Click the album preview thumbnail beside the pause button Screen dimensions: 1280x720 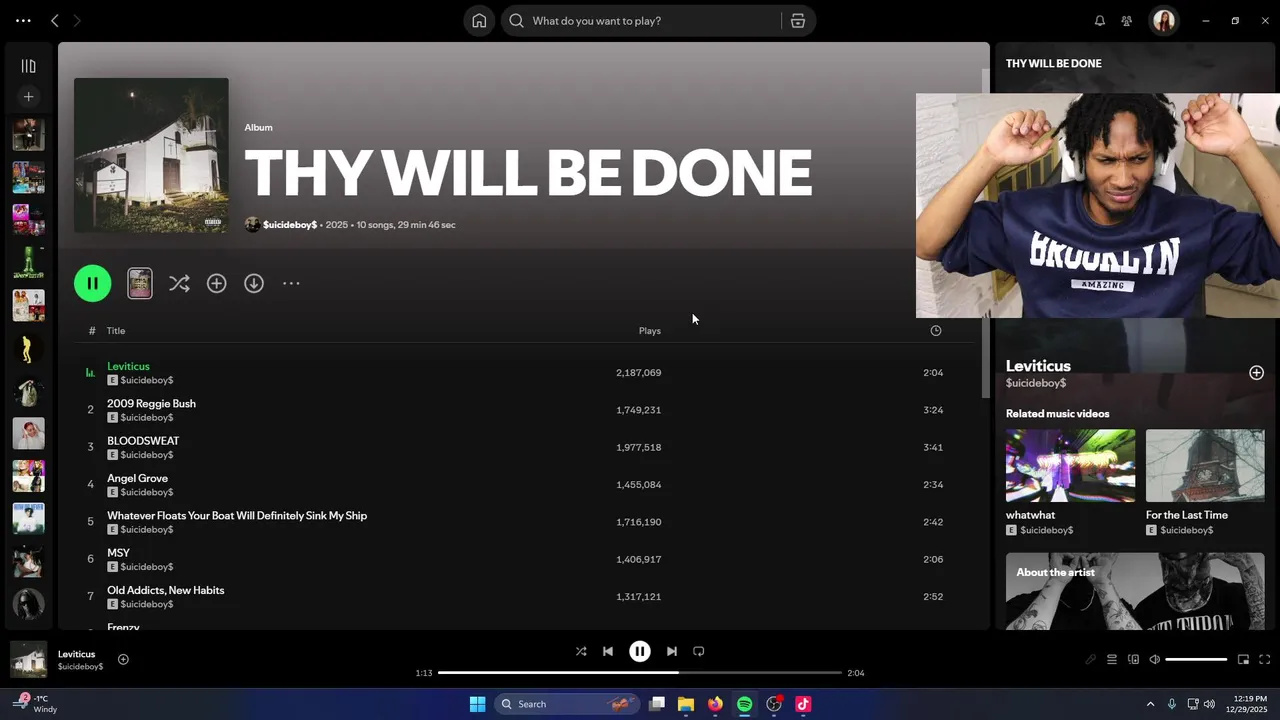click(140, 283)
